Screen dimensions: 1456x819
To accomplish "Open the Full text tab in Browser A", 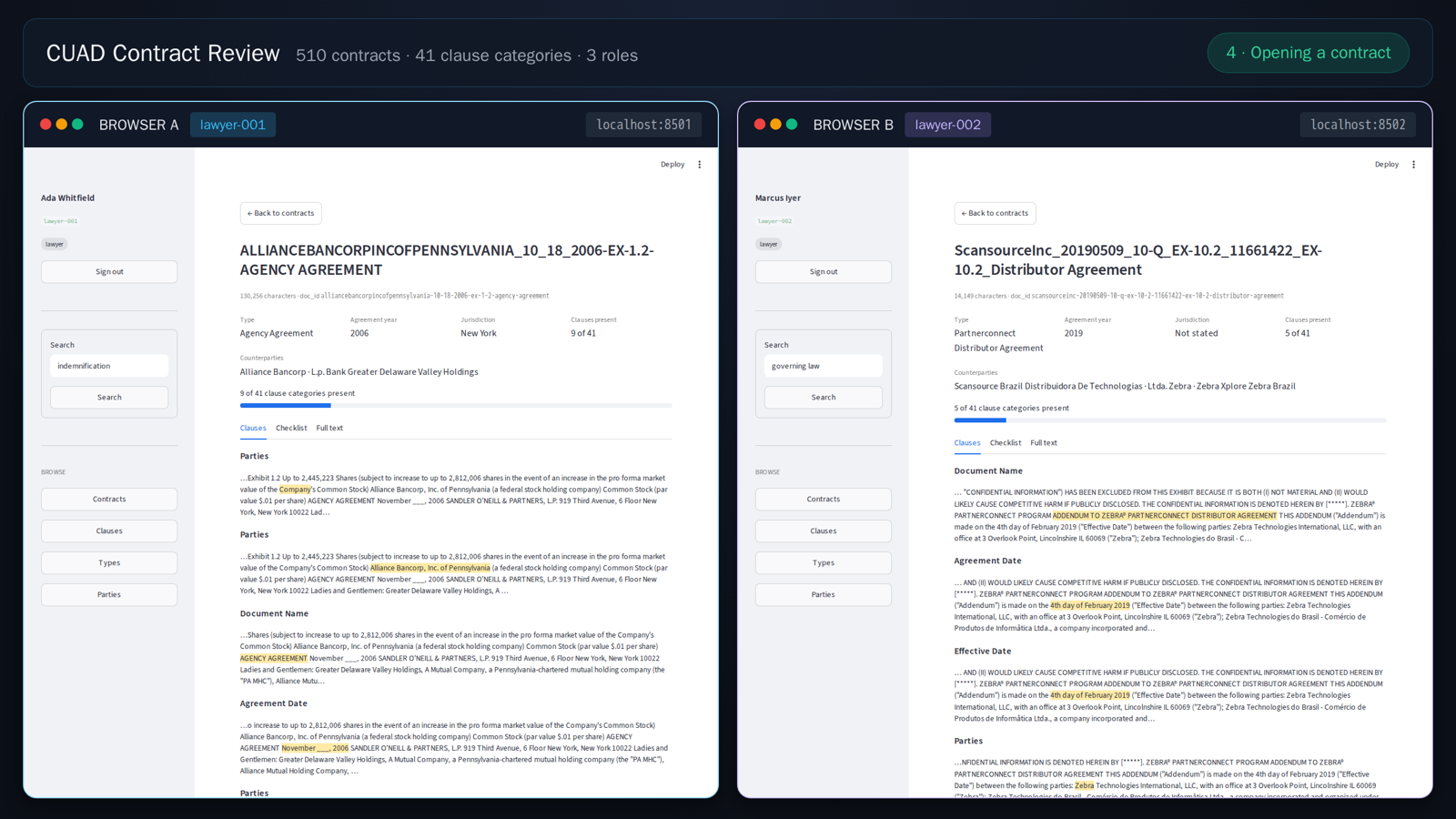I will pyautogui.click(x=329, y=428).
